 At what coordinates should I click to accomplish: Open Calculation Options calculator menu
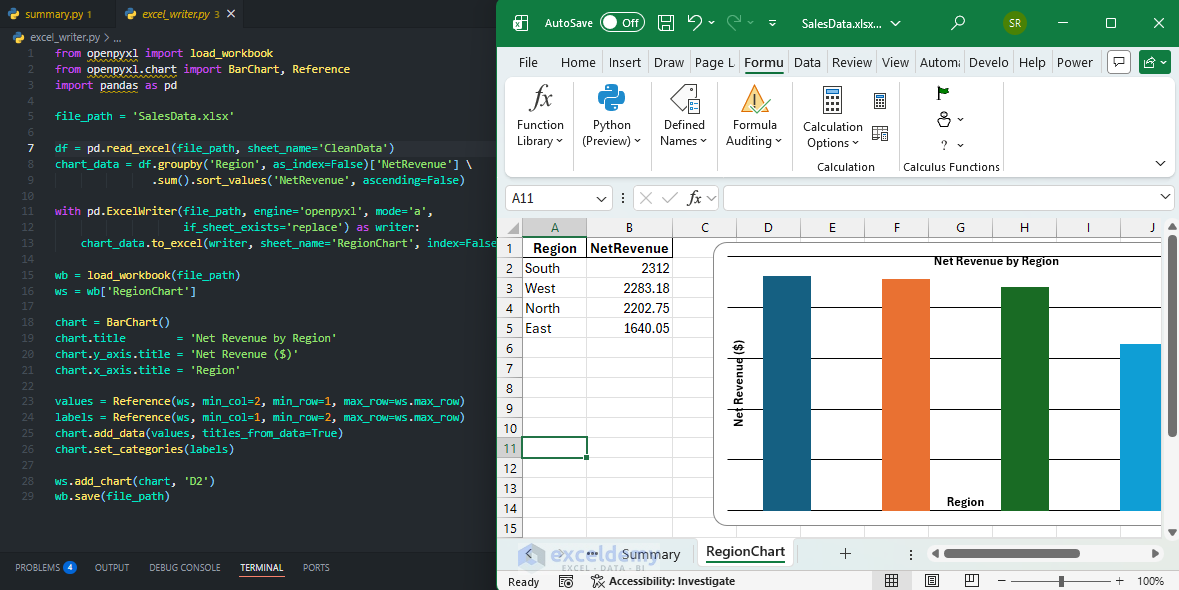(832, 117)
